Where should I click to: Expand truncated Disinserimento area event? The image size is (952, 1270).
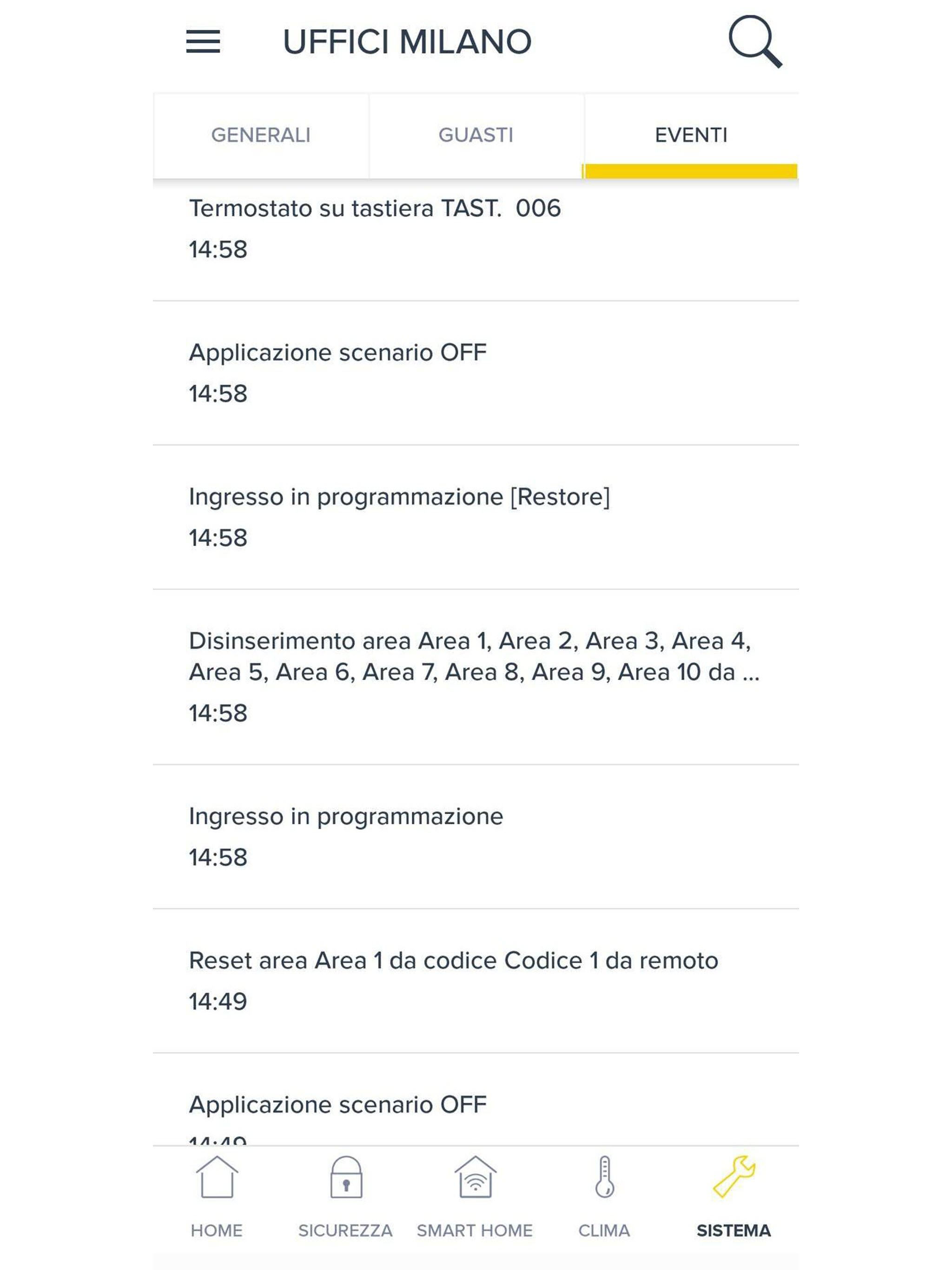476,677
